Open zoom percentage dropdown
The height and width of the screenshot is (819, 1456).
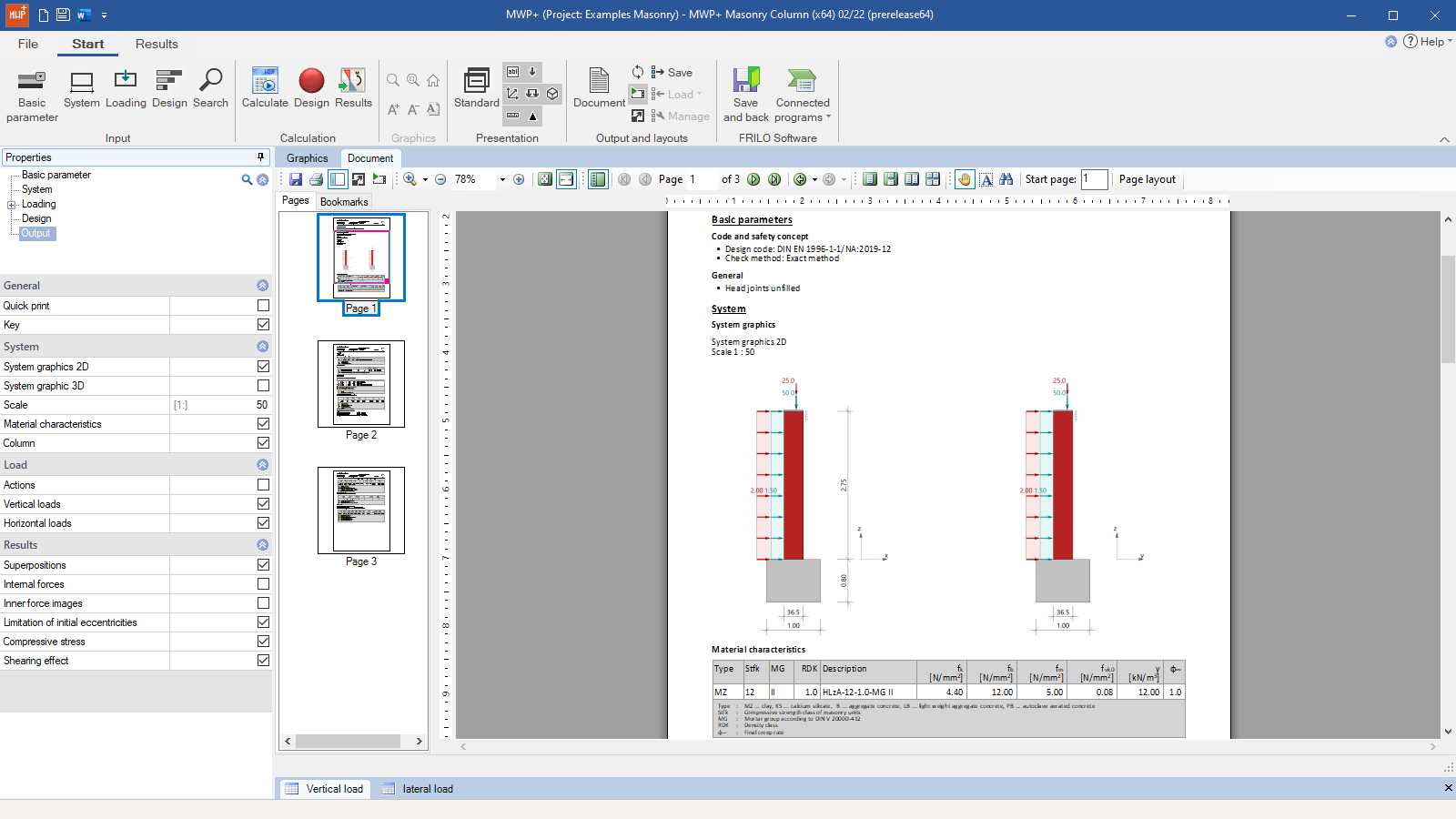pos(502,180)
